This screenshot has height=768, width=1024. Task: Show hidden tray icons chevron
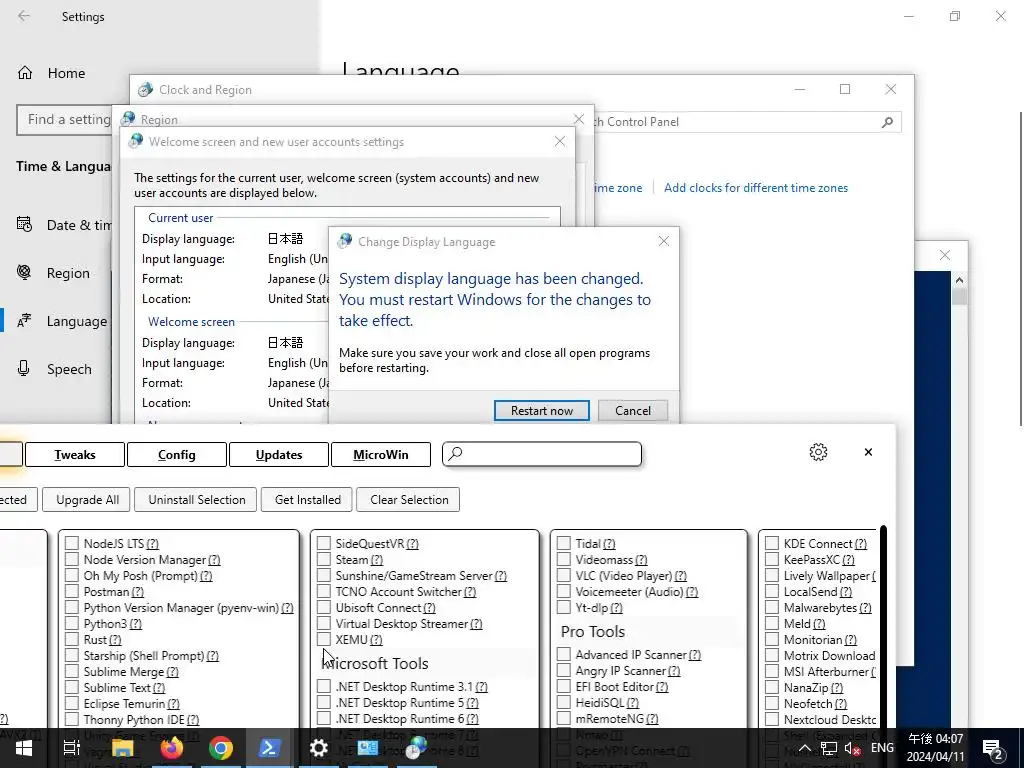tap(805, 748)
